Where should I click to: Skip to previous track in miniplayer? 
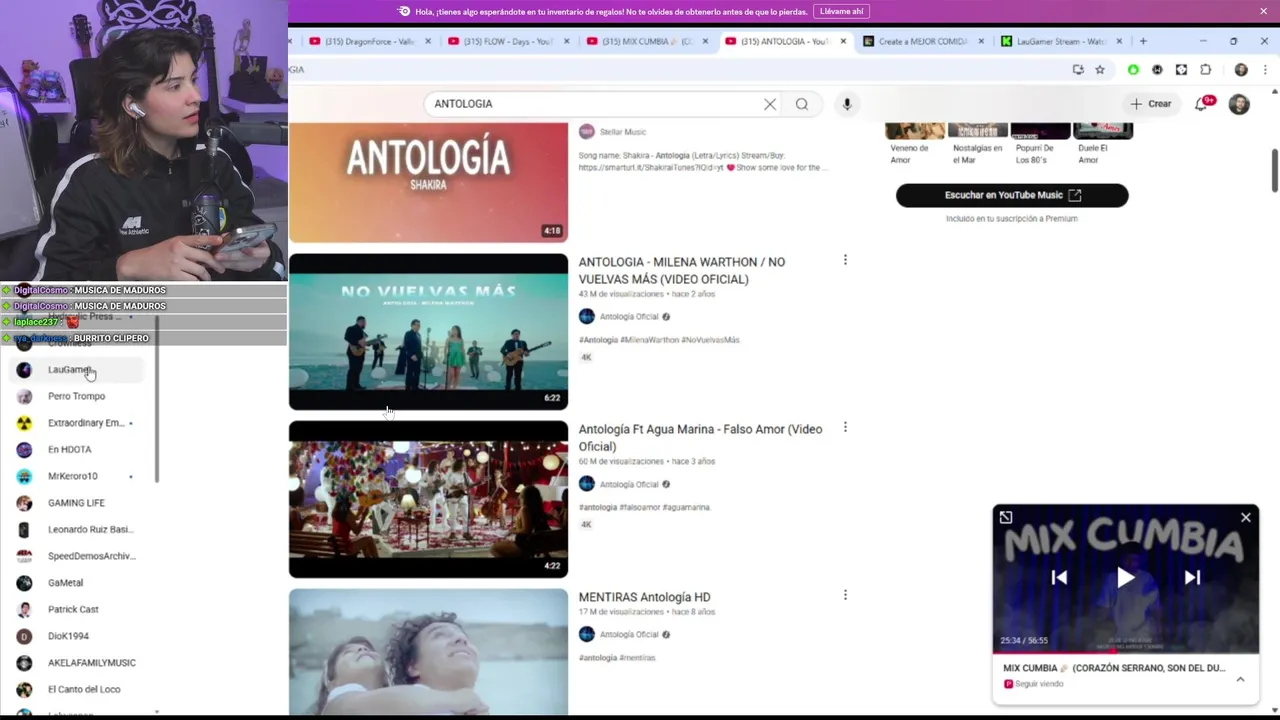(1059, 577)
